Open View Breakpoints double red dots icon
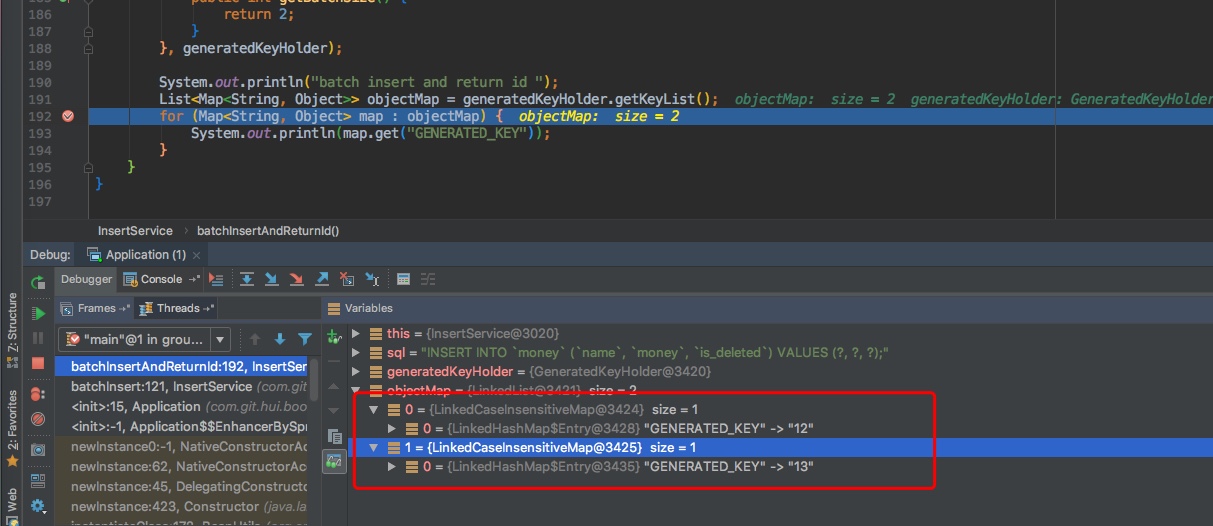Screen dimensions: 1213x526 (38, 394)
